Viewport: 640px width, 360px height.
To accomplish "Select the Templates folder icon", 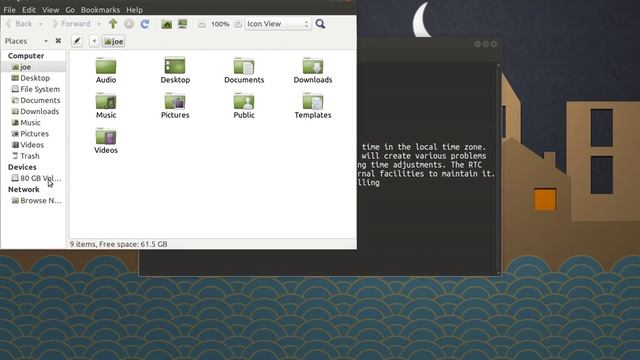I will 313,101.
